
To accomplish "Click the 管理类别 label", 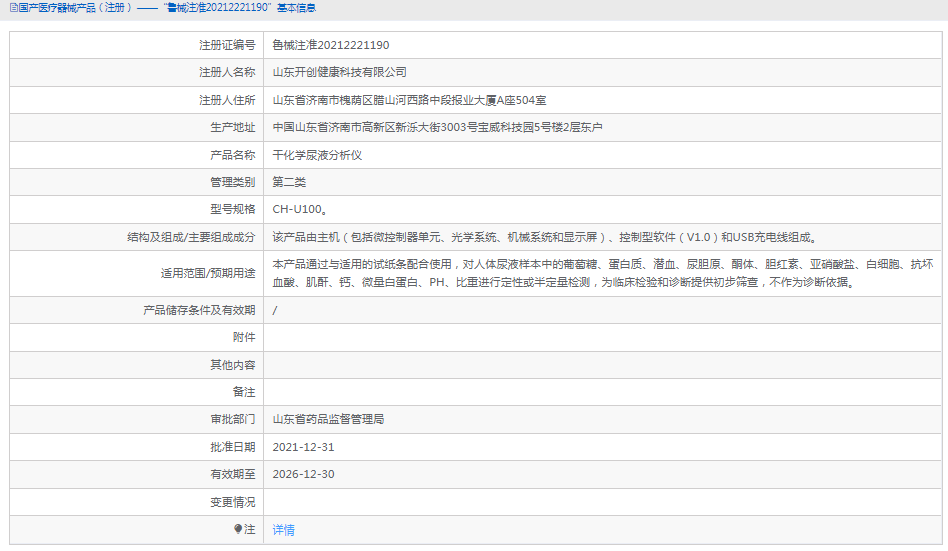I will pos(233,182).
